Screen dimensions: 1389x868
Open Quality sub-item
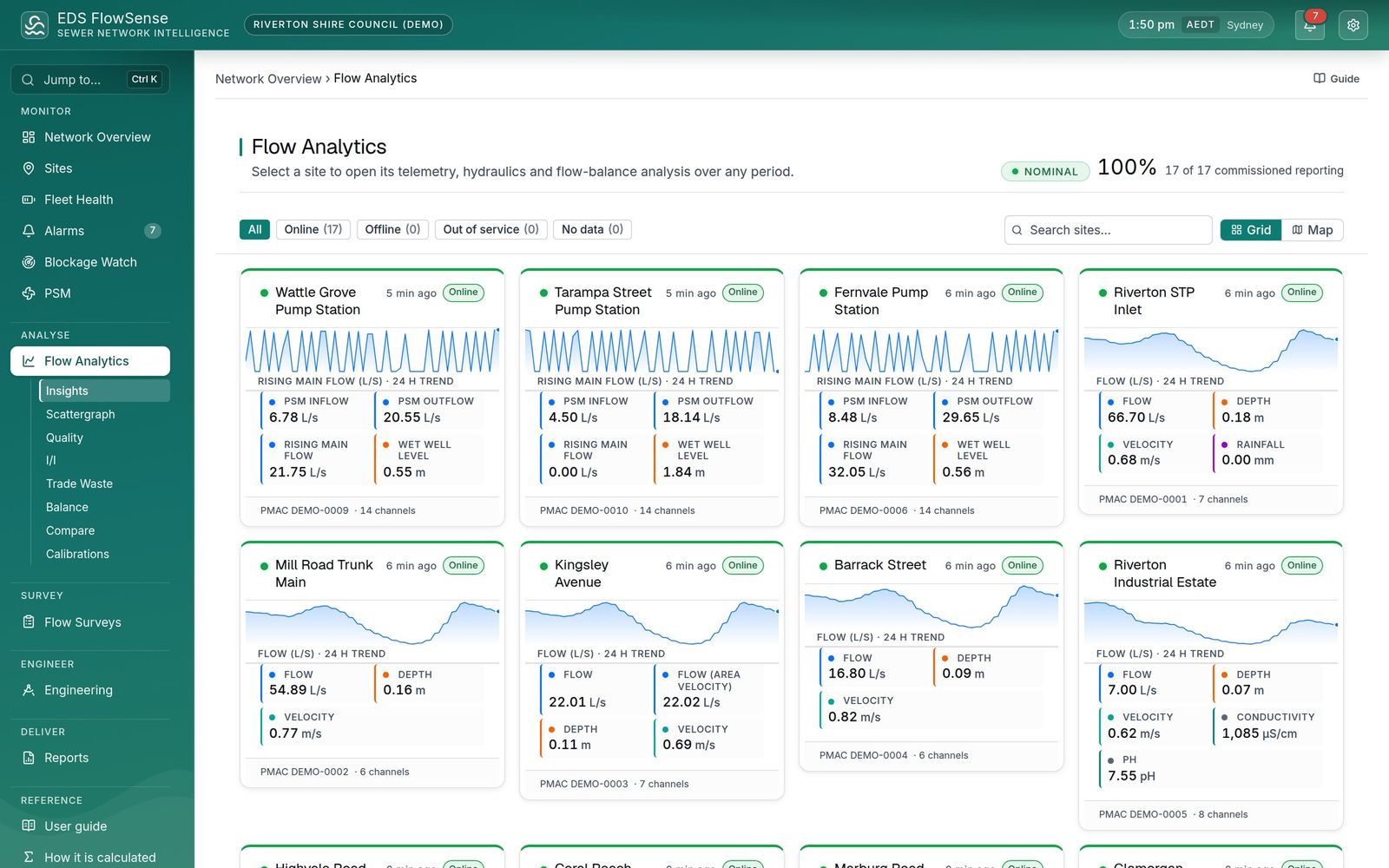(105, 437)
